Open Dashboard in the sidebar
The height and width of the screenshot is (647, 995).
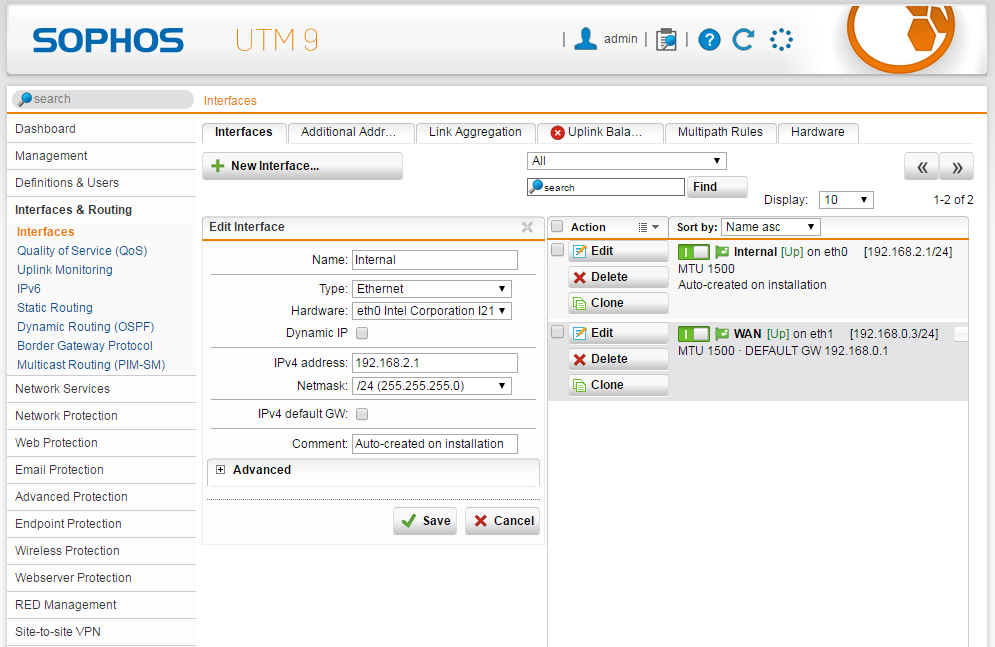tap(102, 129)
